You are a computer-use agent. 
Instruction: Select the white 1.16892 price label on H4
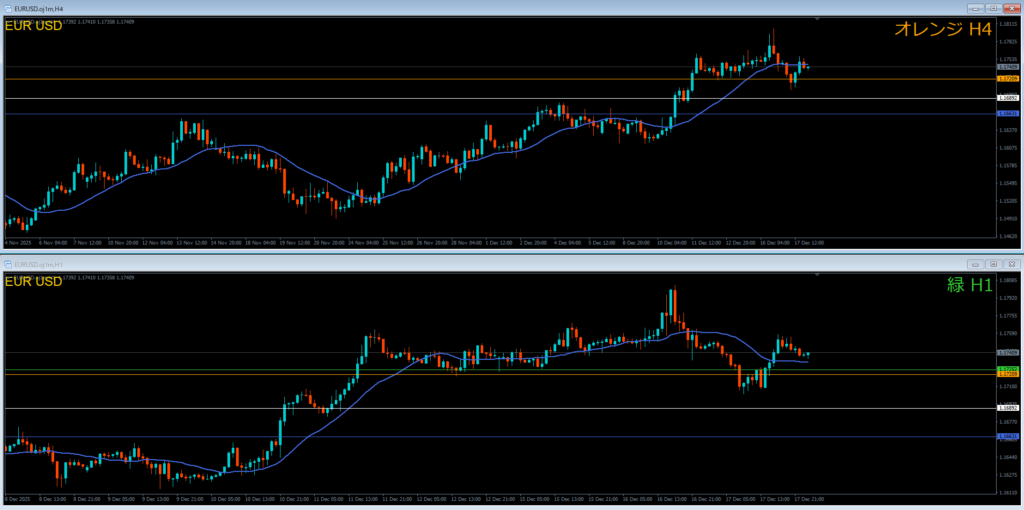point(1008,98)
